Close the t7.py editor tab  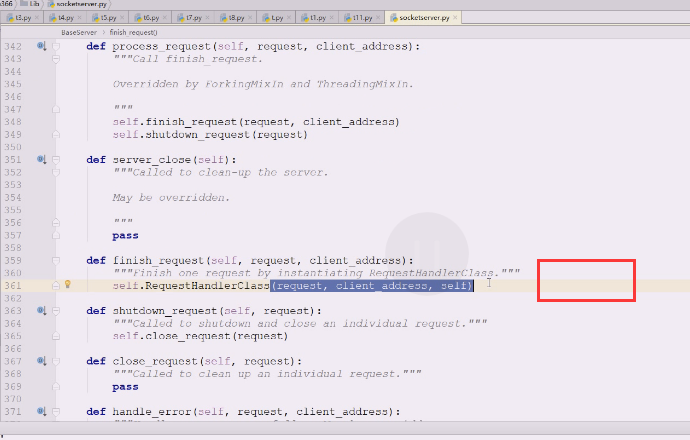point(207,18)
